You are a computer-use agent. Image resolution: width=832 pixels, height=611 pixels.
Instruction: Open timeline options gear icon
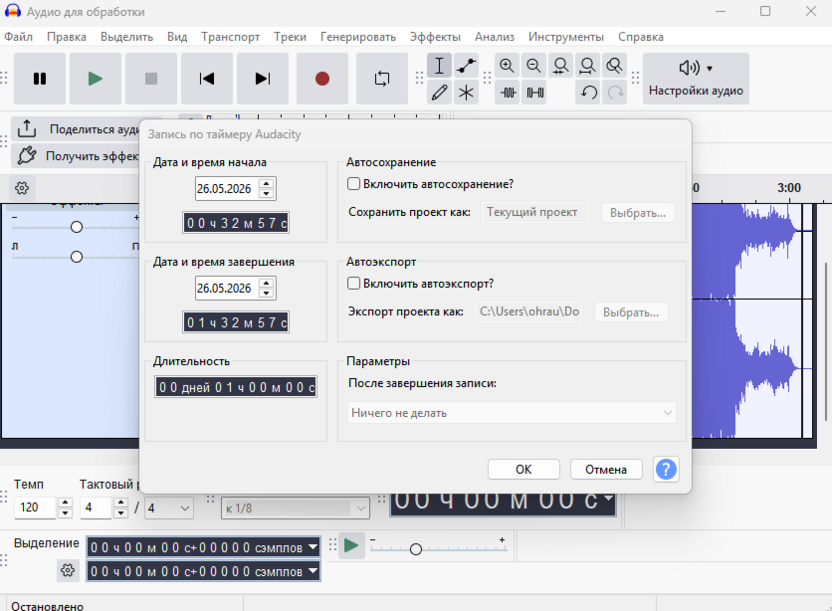22,188
